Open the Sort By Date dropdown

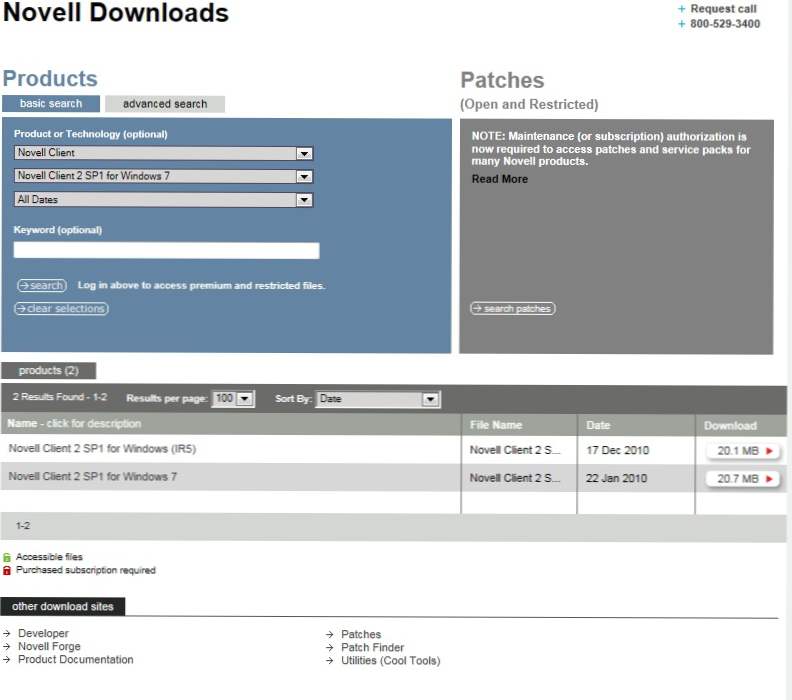point(378,399)
